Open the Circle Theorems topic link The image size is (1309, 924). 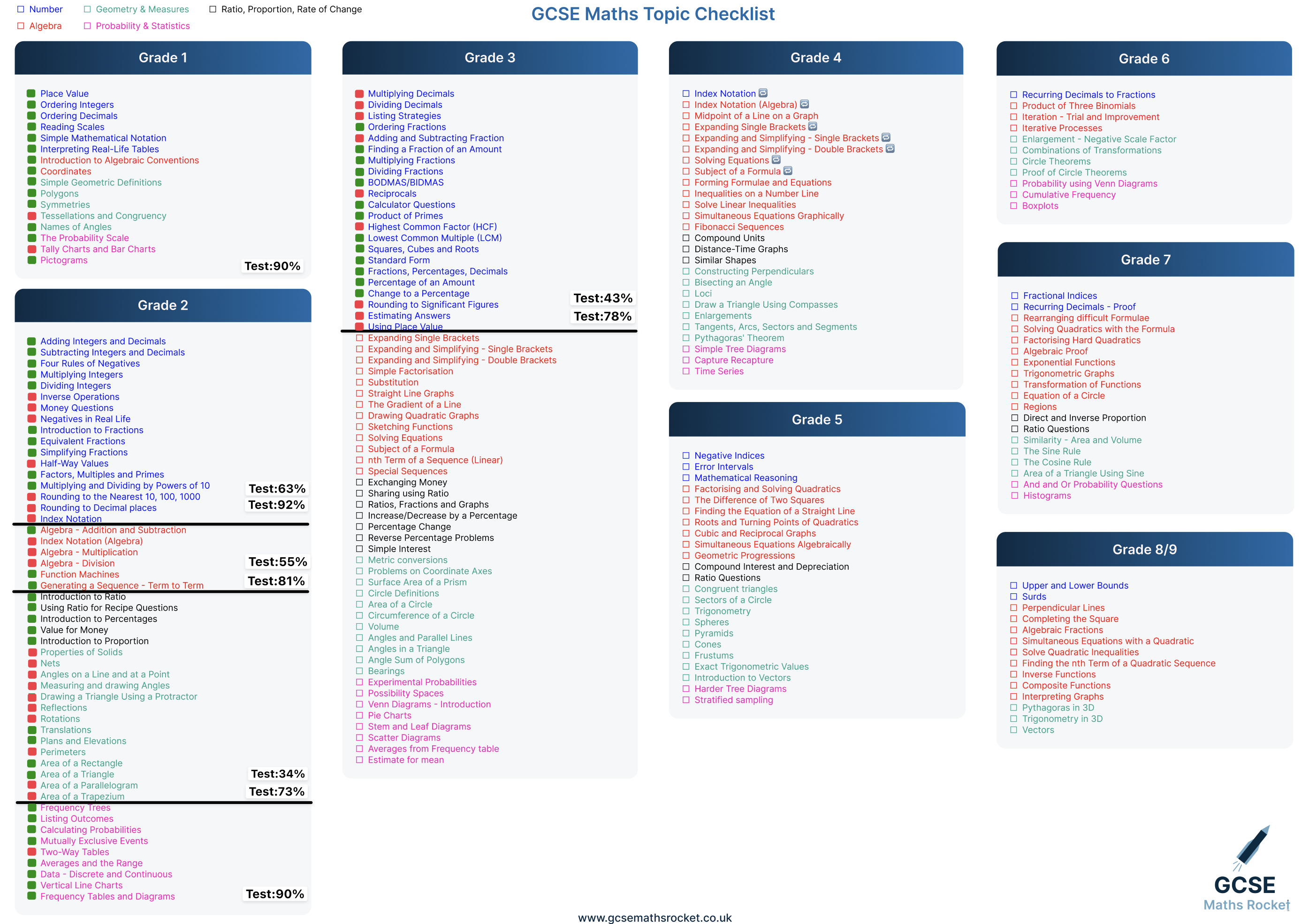pos(1056,161)
